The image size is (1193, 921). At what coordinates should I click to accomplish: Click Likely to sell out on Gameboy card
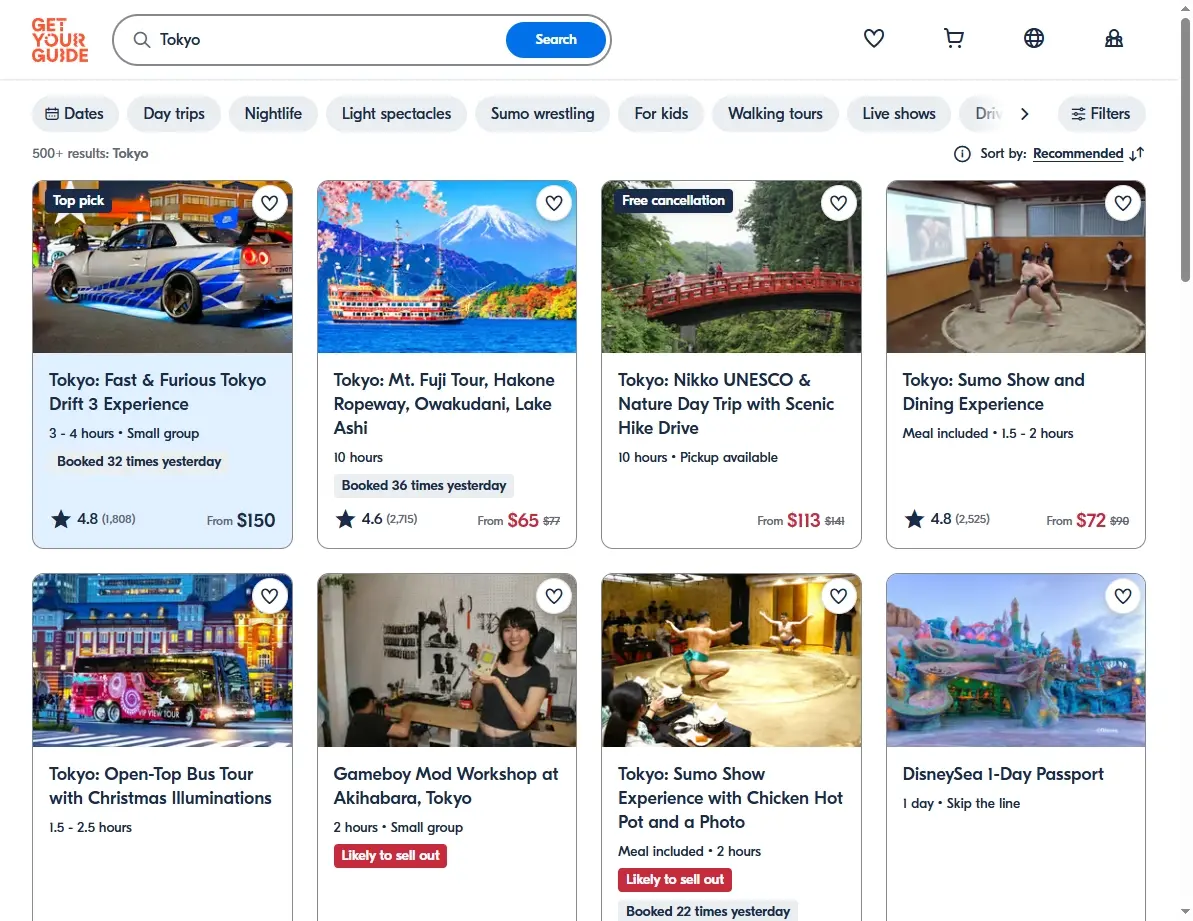(x=390, y=856)
